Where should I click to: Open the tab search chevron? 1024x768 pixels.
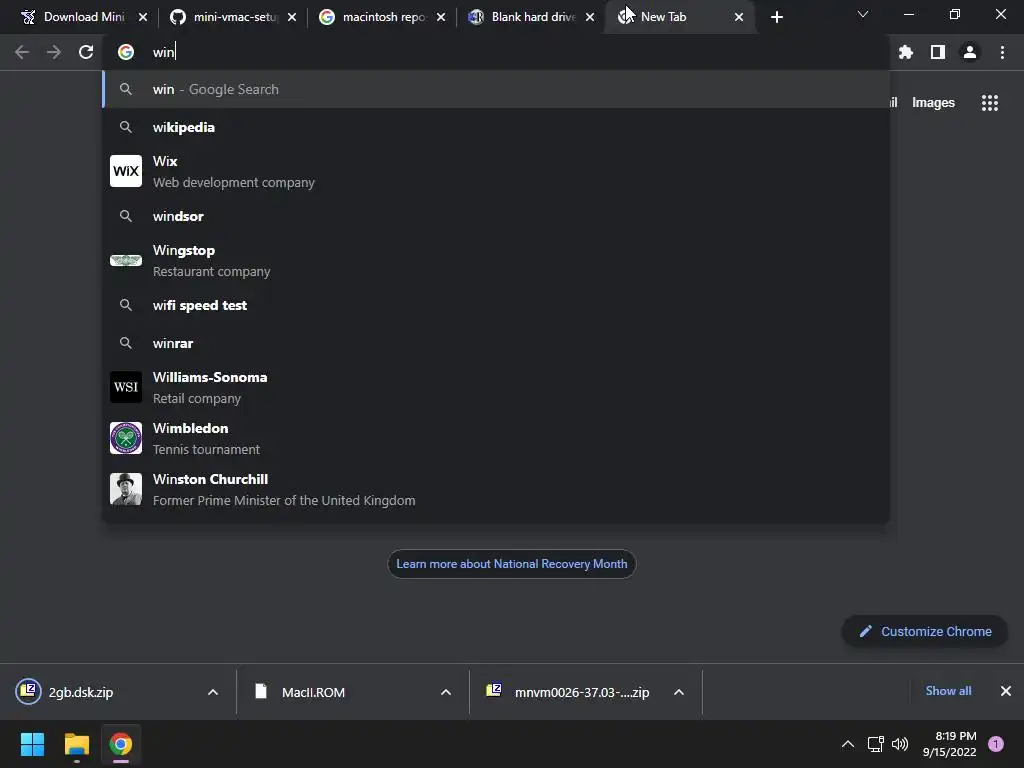863,14
